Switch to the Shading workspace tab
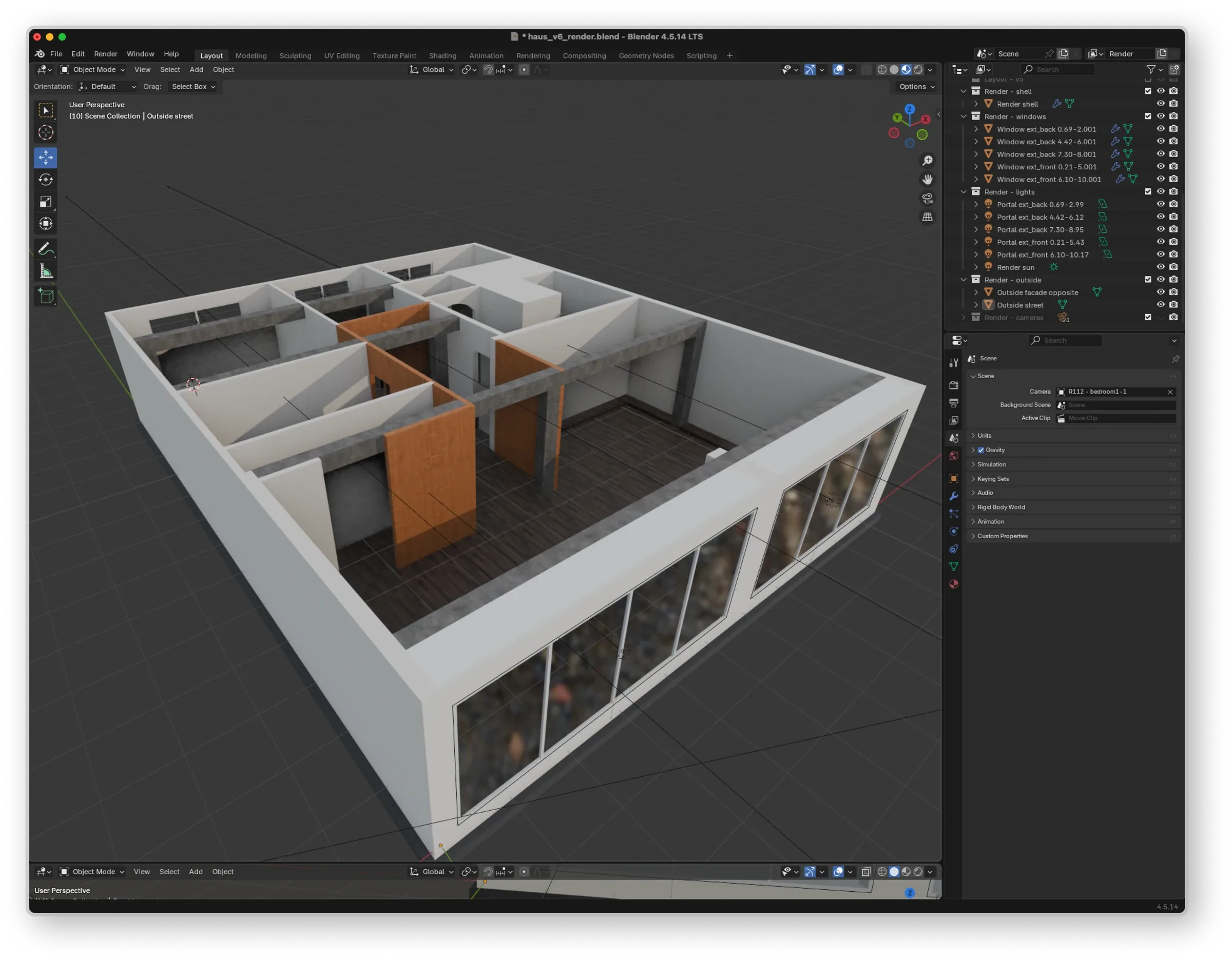The height and width of the screenshot is (960, 1232). [x=443, y=55]
